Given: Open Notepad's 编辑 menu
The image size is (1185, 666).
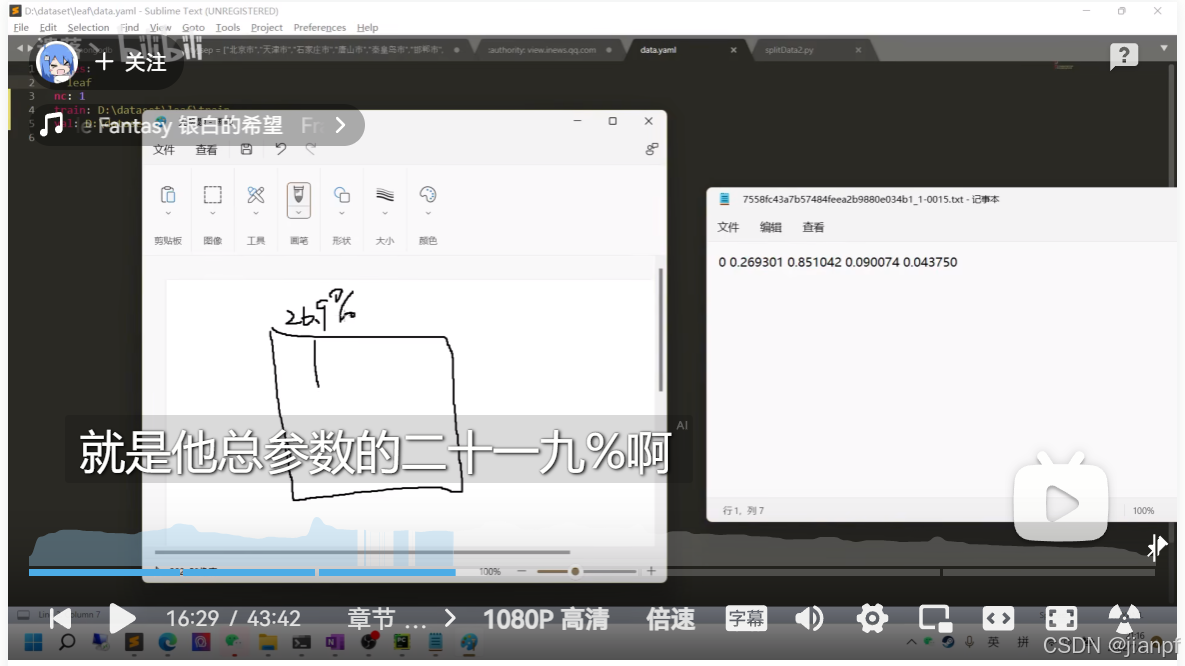Looking at the screenshot, I should (x=770, y=227).
